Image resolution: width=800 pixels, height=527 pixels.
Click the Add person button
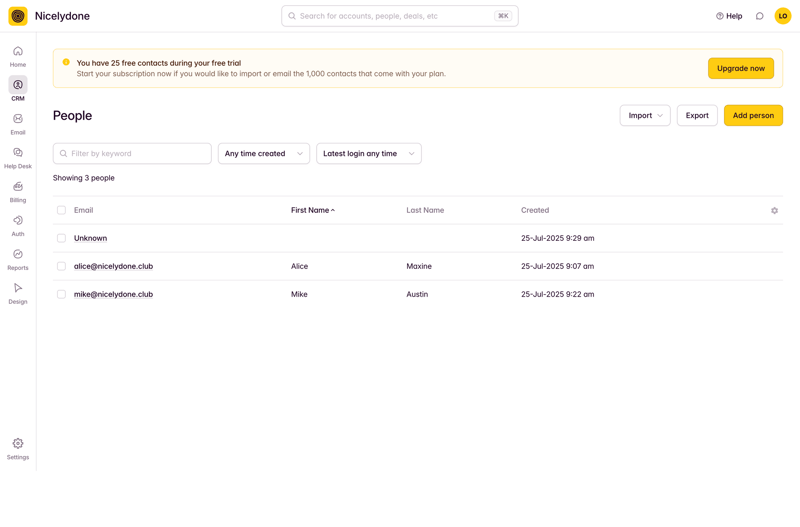pos(753,115)
